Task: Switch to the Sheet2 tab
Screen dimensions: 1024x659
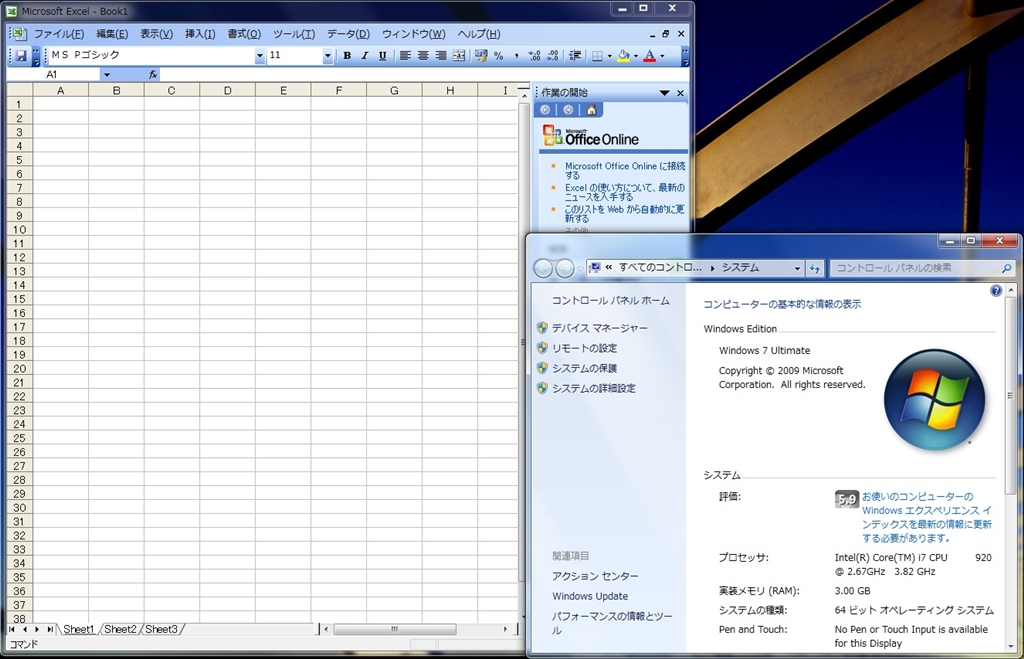Action: [120, 629]
